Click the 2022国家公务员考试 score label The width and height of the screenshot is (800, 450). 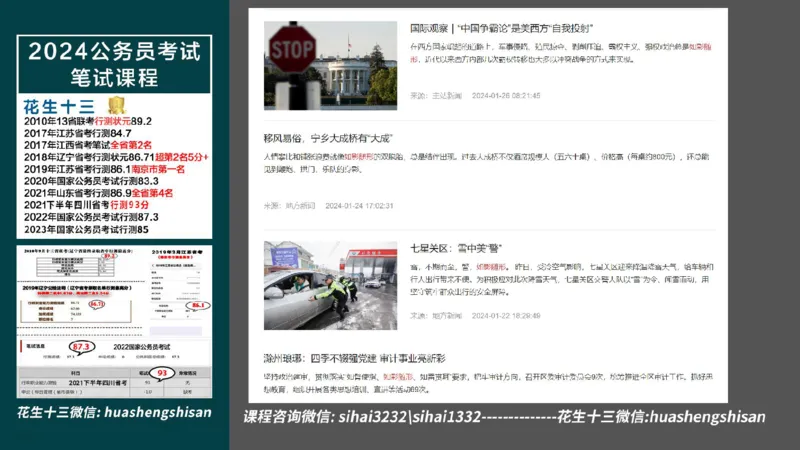click(142, 347)
